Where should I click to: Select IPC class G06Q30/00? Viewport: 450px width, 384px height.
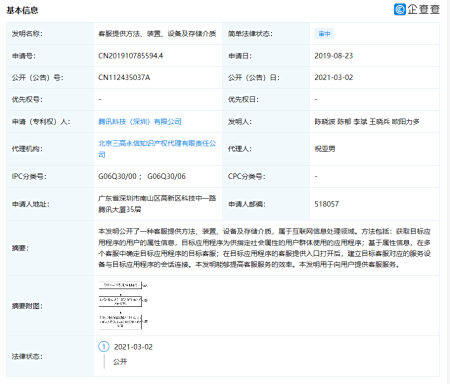pyautogui.click(x=117, y=176)
